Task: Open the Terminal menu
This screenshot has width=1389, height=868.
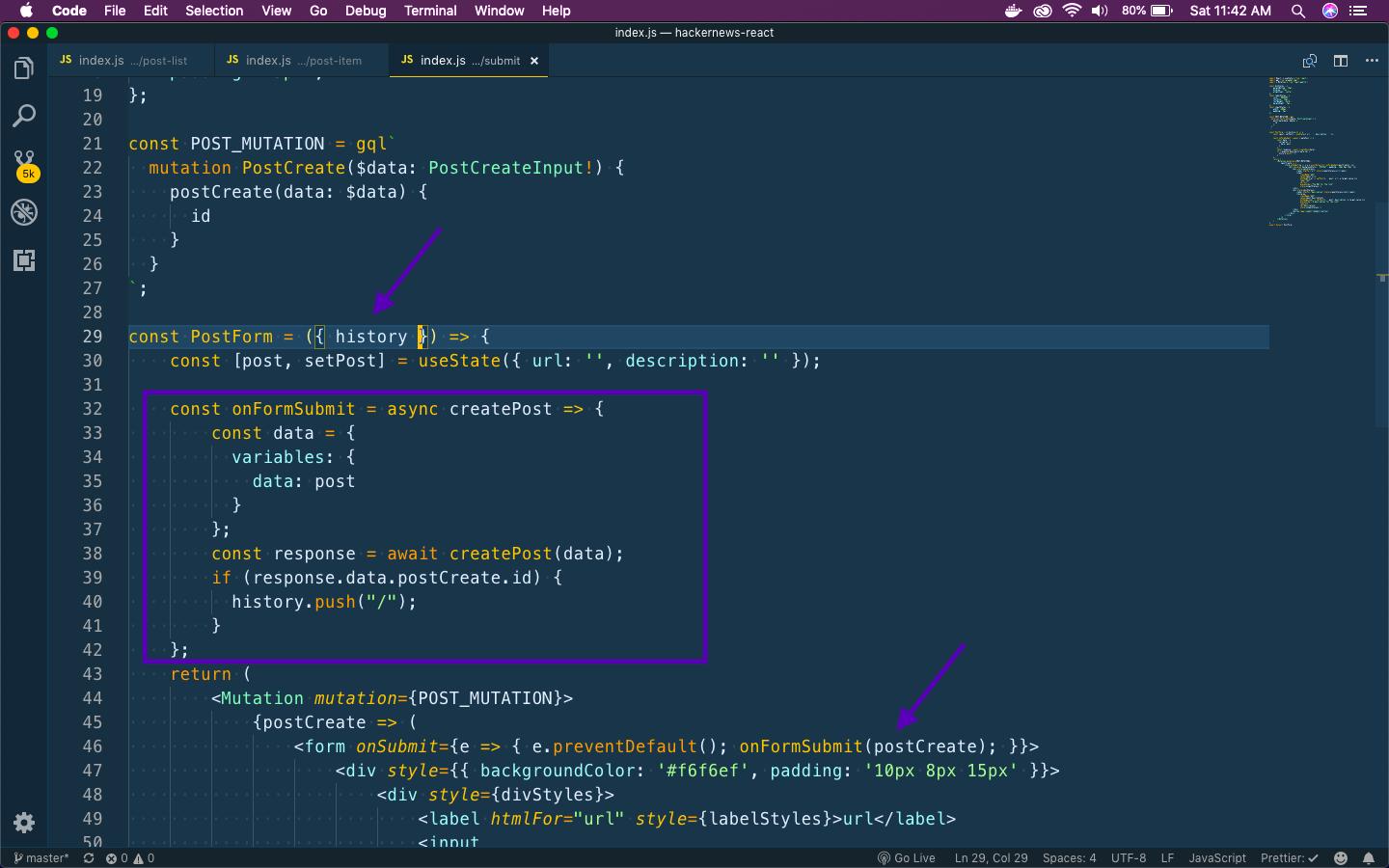Action: coord(430,11)
